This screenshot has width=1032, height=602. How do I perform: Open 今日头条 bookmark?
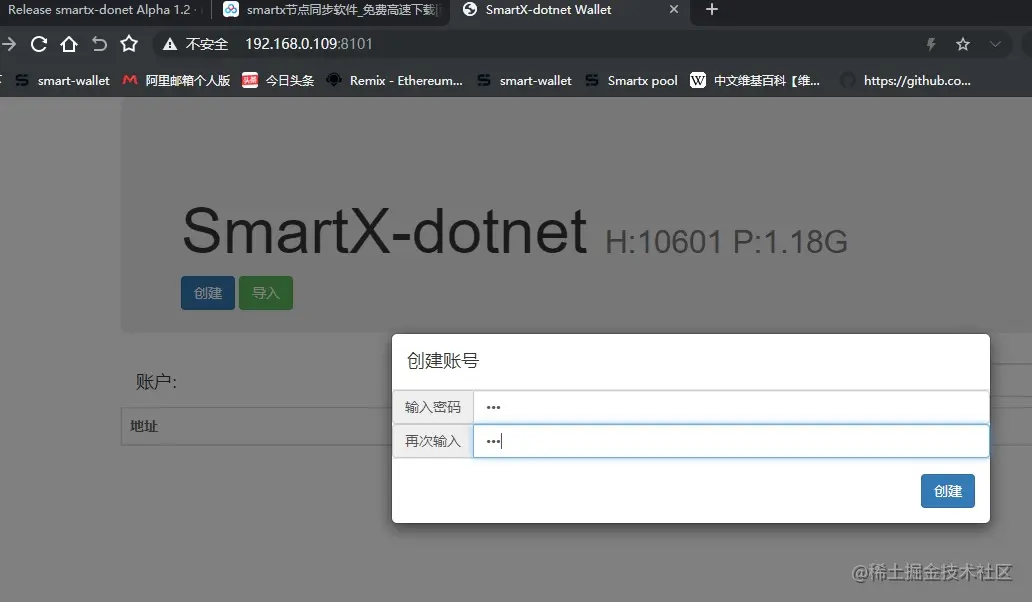point(278,80)
